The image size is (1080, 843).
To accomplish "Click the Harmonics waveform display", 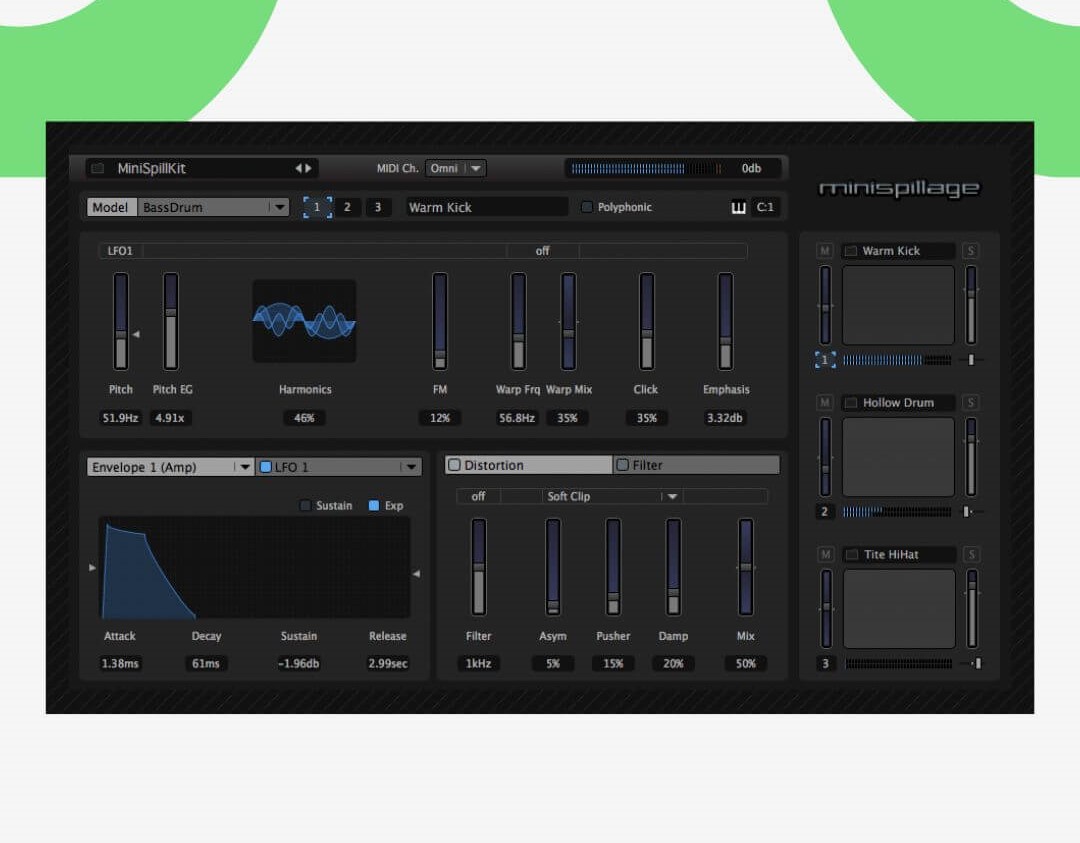I will [x=304, y=321].
